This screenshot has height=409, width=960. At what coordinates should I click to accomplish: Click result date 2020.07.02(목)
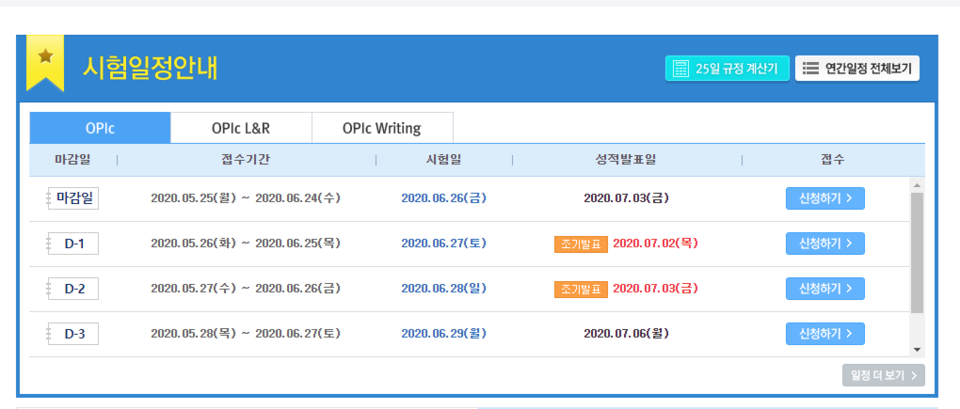tap(656, 244)
